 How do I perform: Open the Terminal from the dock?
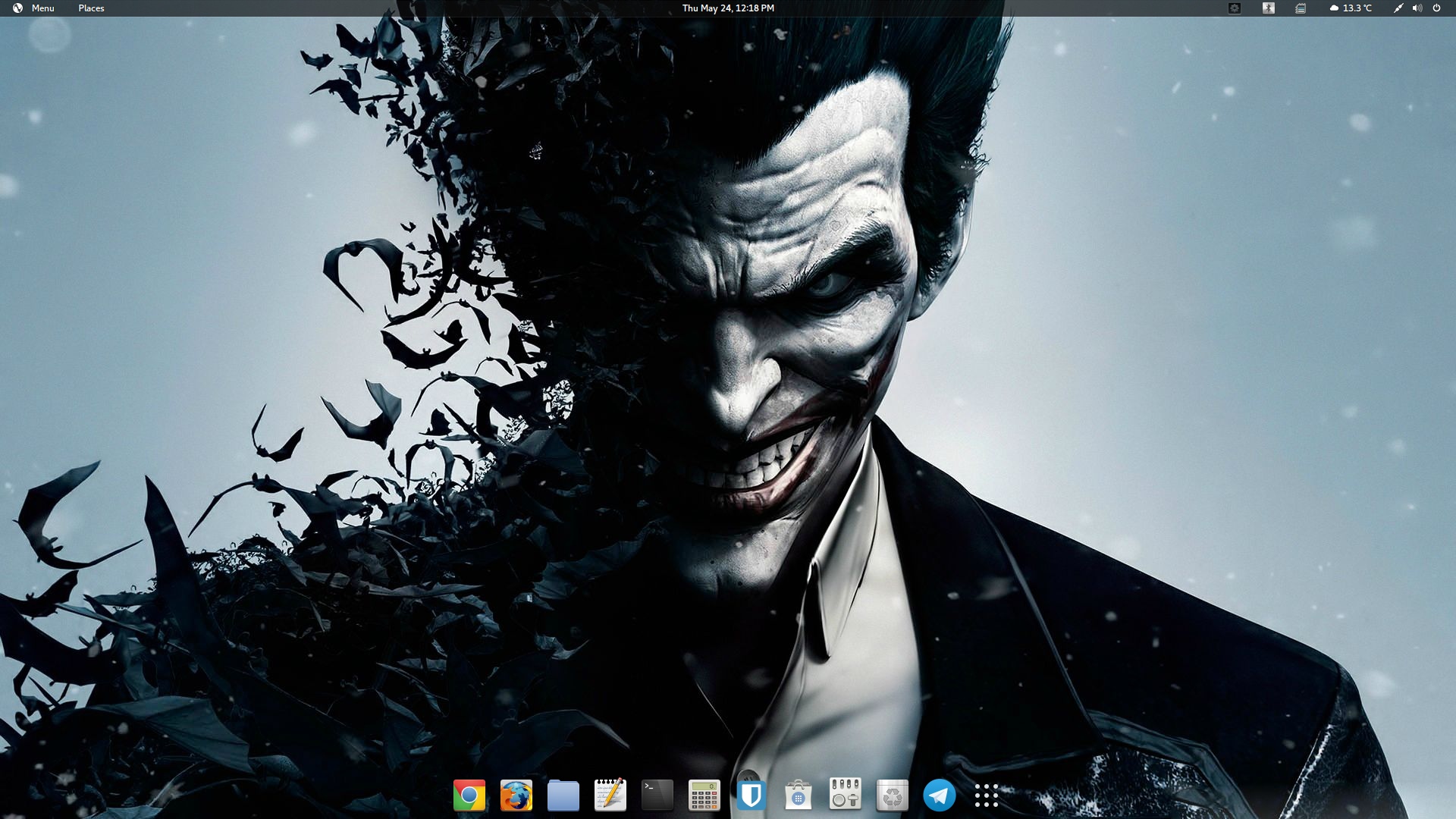[x=657, y=795]
